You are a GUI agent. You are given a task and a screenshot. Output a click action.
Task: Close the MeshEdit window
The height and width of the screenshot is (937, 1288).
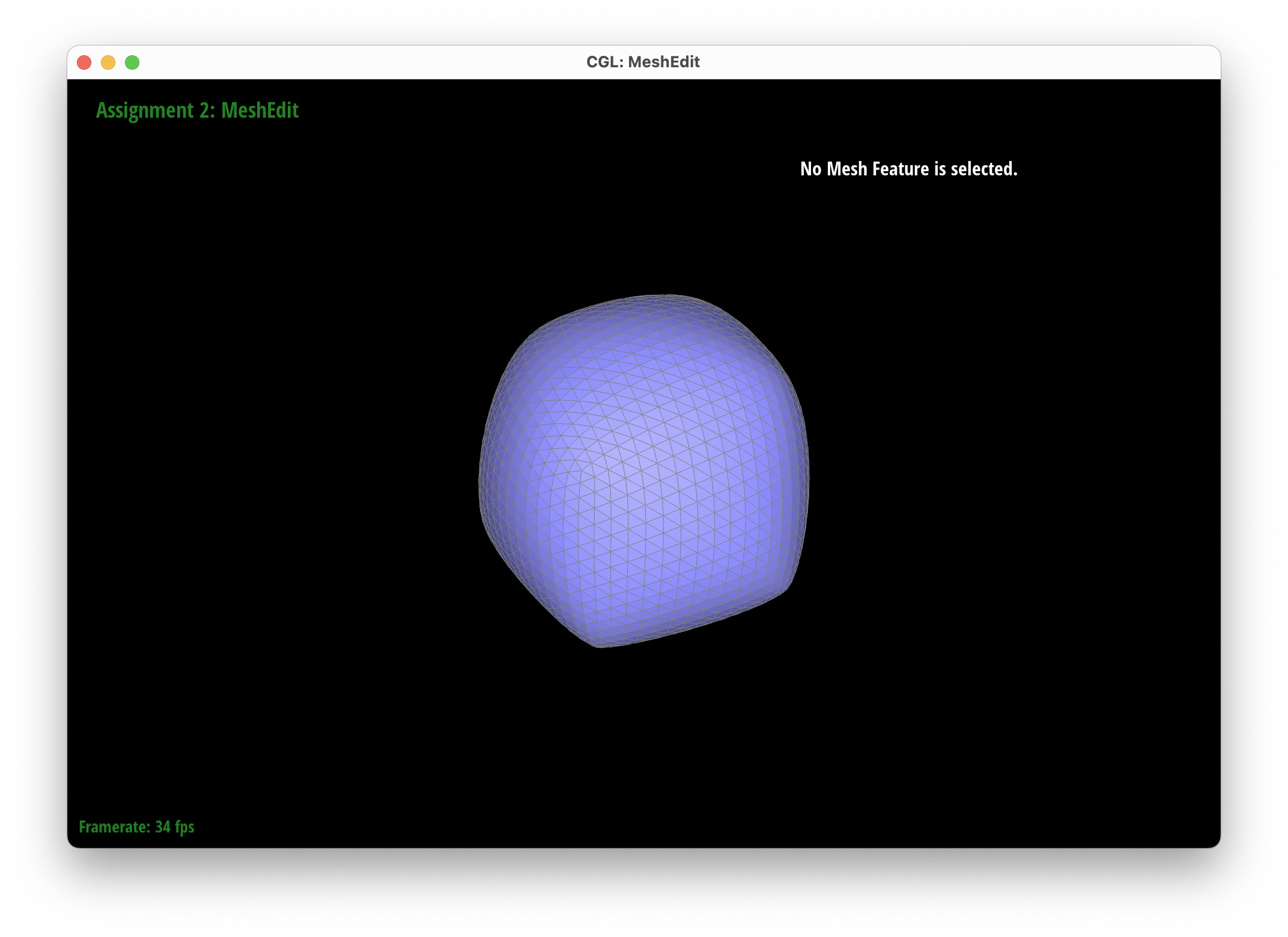pos(85,62)
